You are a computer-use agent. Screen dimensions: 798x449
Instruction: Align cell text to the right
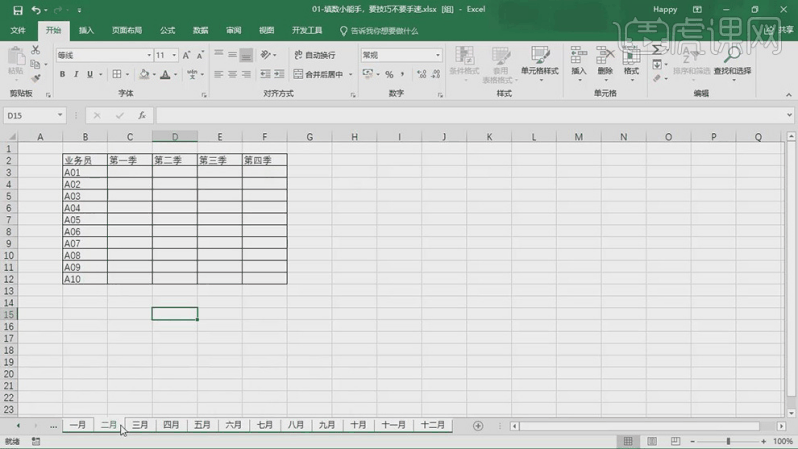(x=246, y=74)
